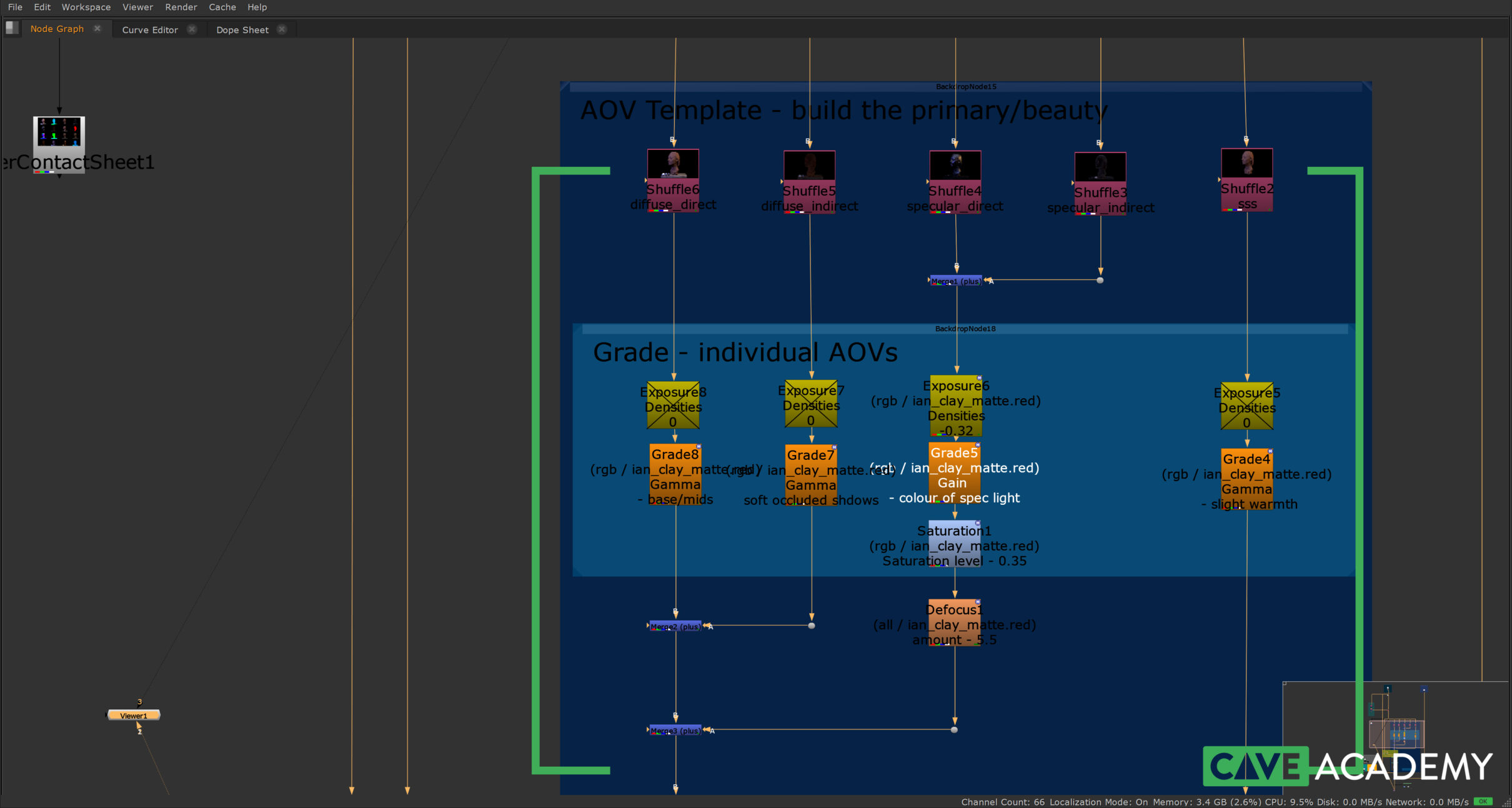Select the Merge1 (plus) node
1512x808 pixels.
(955, 281)
